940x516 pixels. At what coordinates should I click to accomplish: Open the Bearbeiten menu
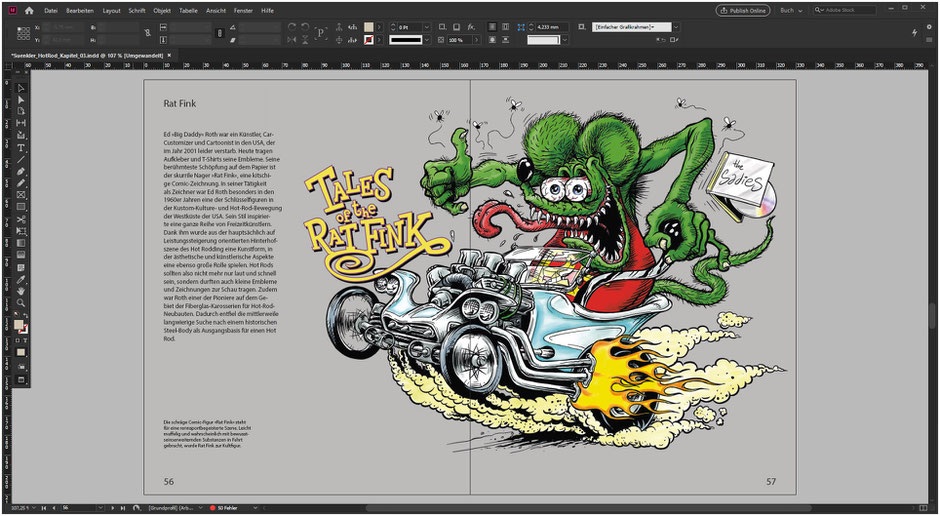80,11
